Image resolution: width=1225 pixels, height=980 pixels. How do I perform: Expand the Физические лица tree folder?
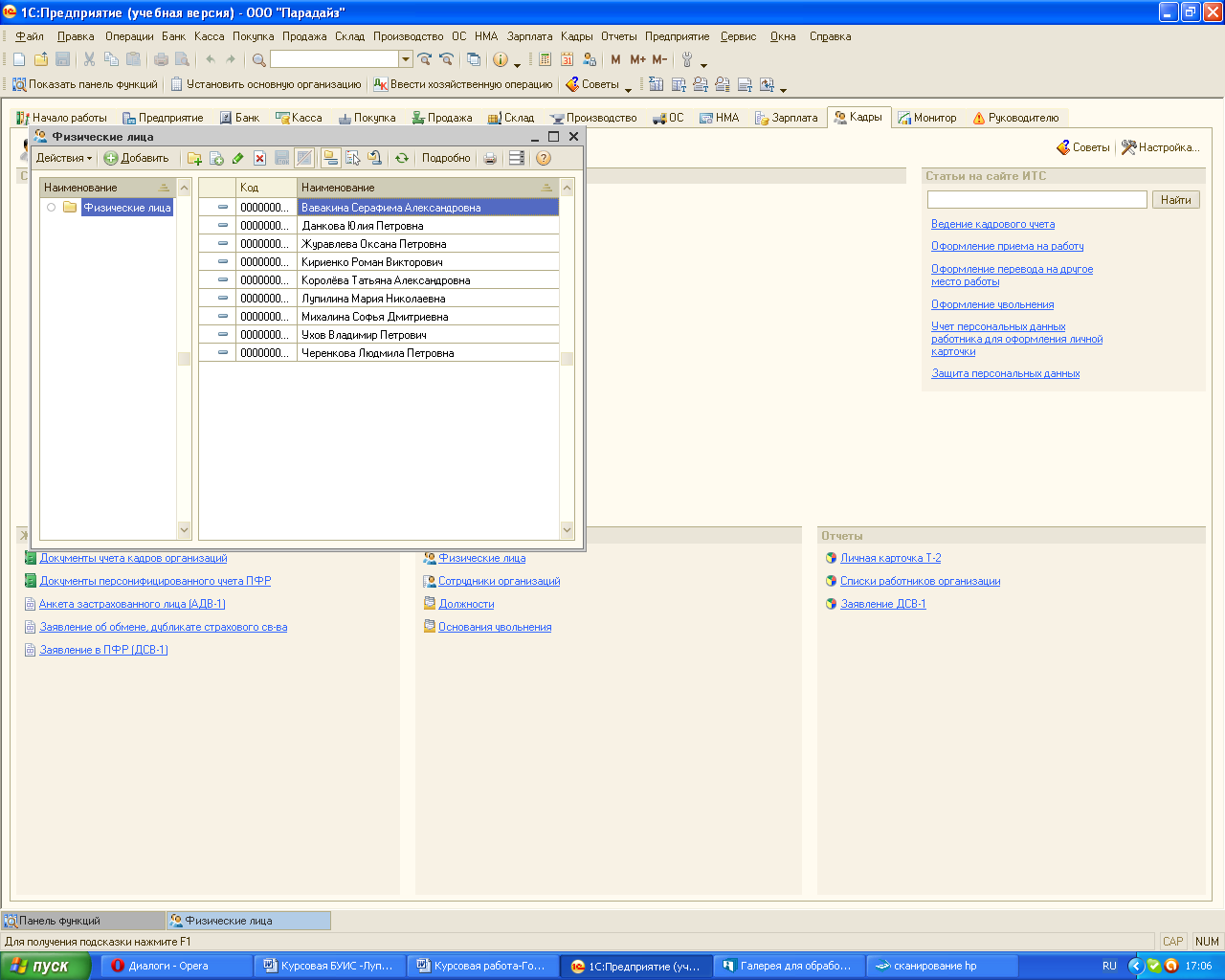click(51, 208)
